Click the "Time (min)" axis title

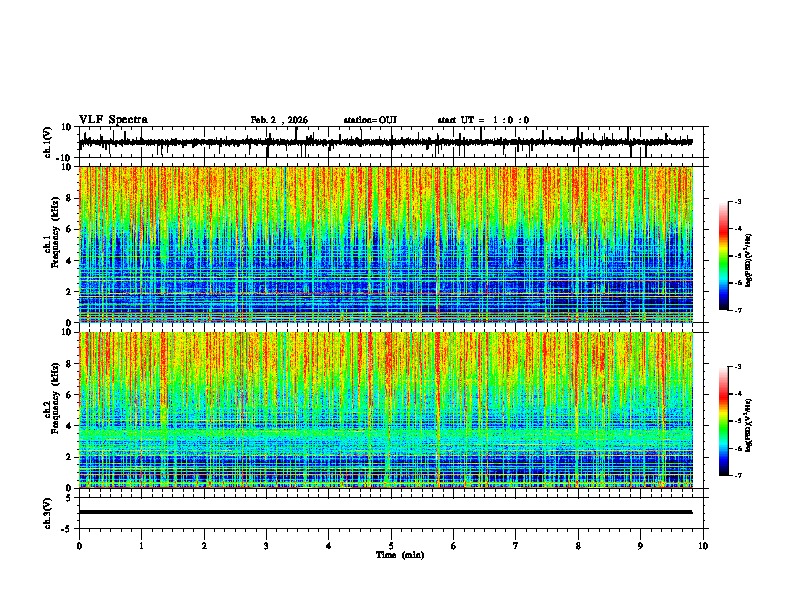[x=400, y=555]
